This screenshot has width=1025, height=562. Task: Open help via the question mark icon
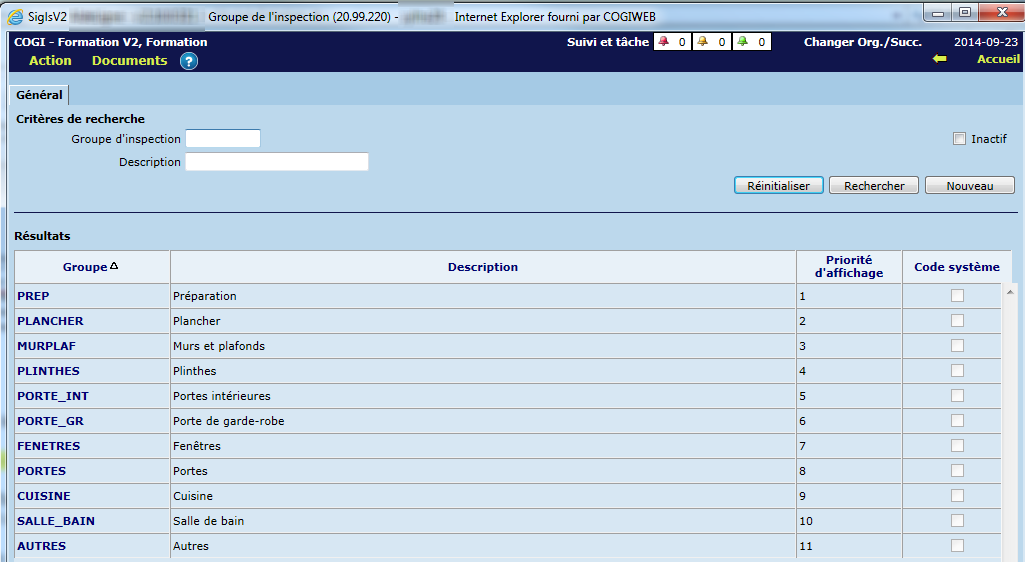click(x=189, y=61)
